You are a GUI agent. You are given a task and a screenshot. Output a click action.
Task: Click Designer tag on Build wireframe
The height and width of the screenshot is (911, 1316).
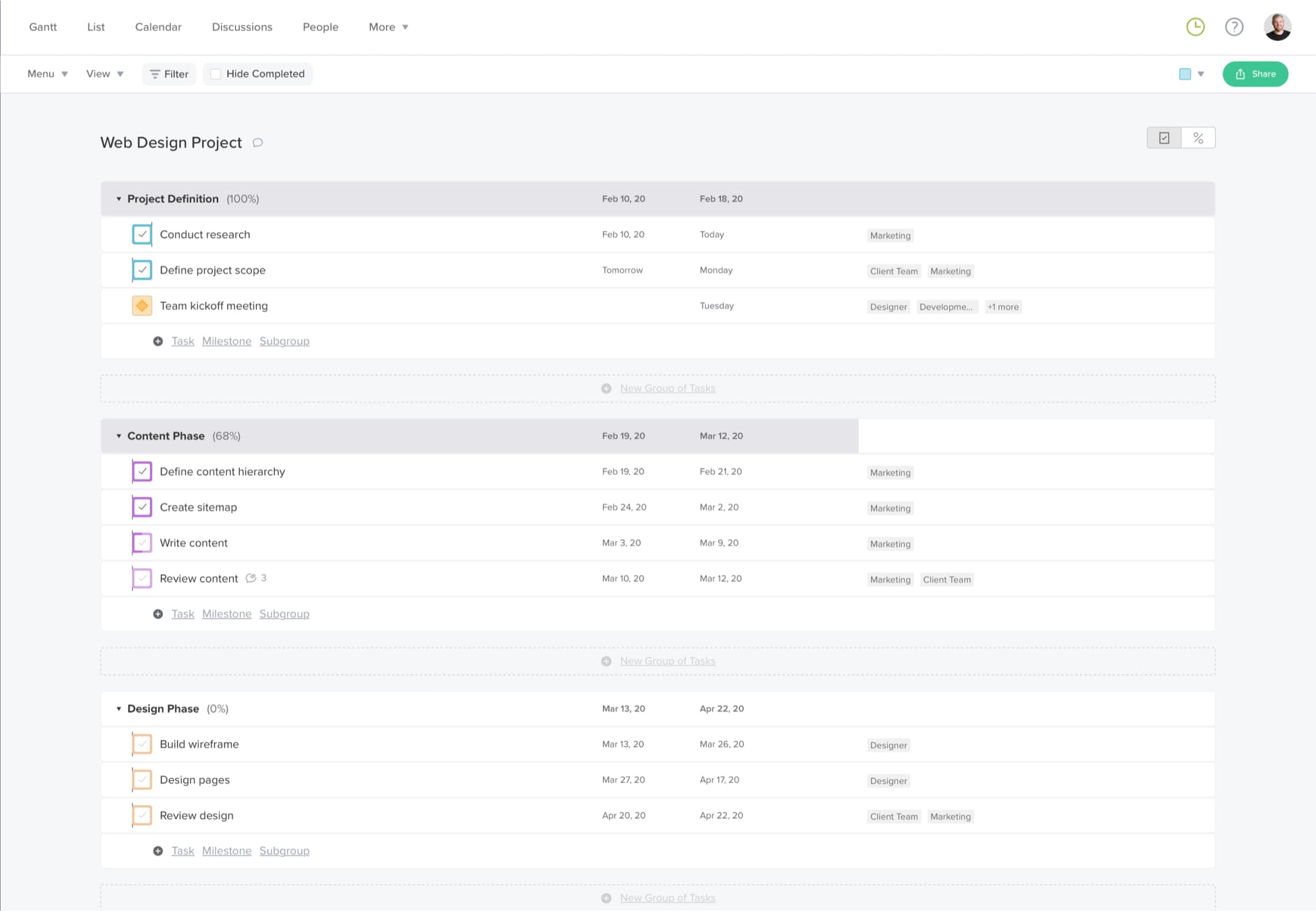click(x=888, y=745)
